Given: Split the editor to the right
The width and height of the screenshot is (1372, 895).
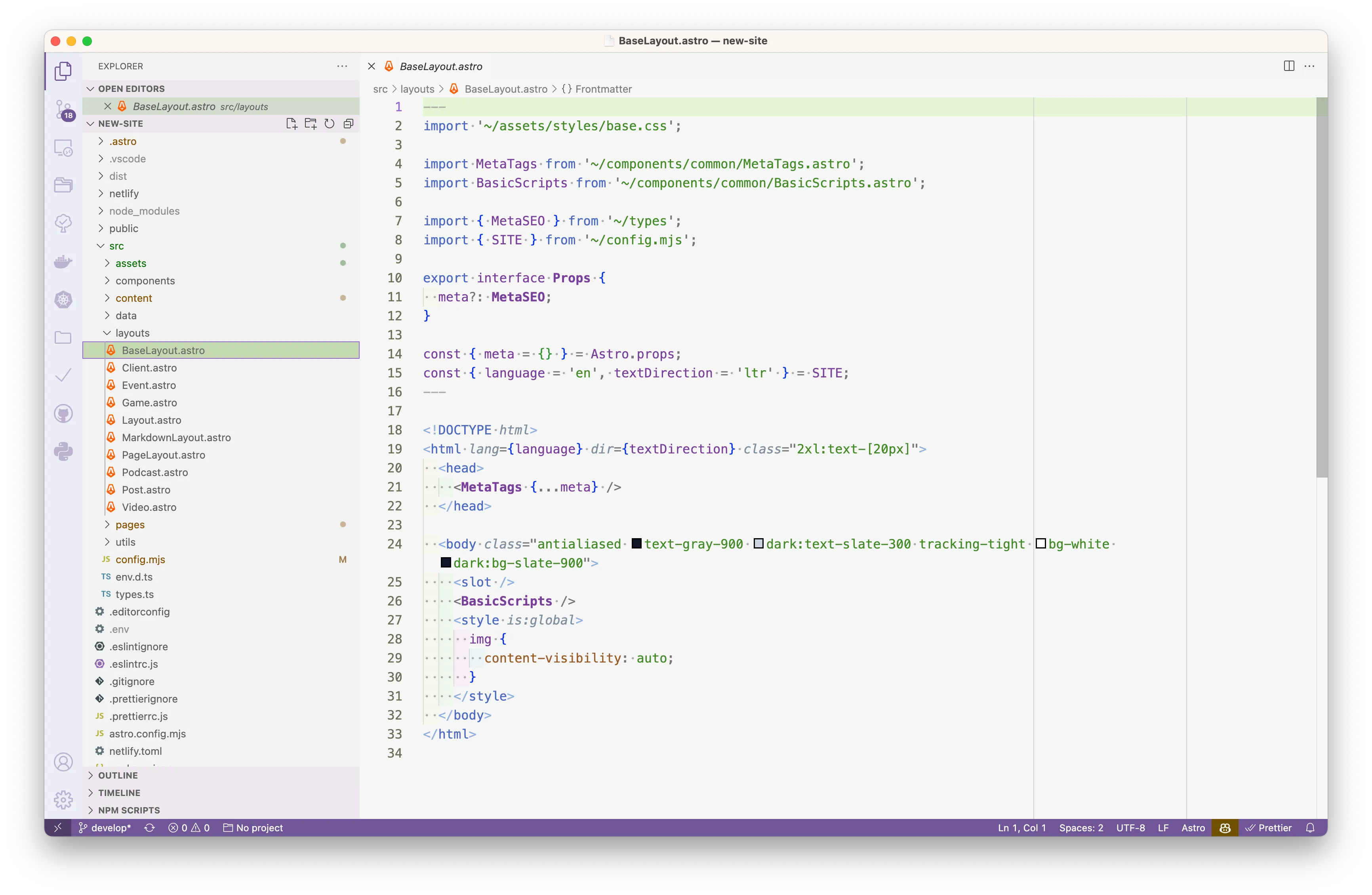Looking at the screenshot, I should click(1288, 66).
